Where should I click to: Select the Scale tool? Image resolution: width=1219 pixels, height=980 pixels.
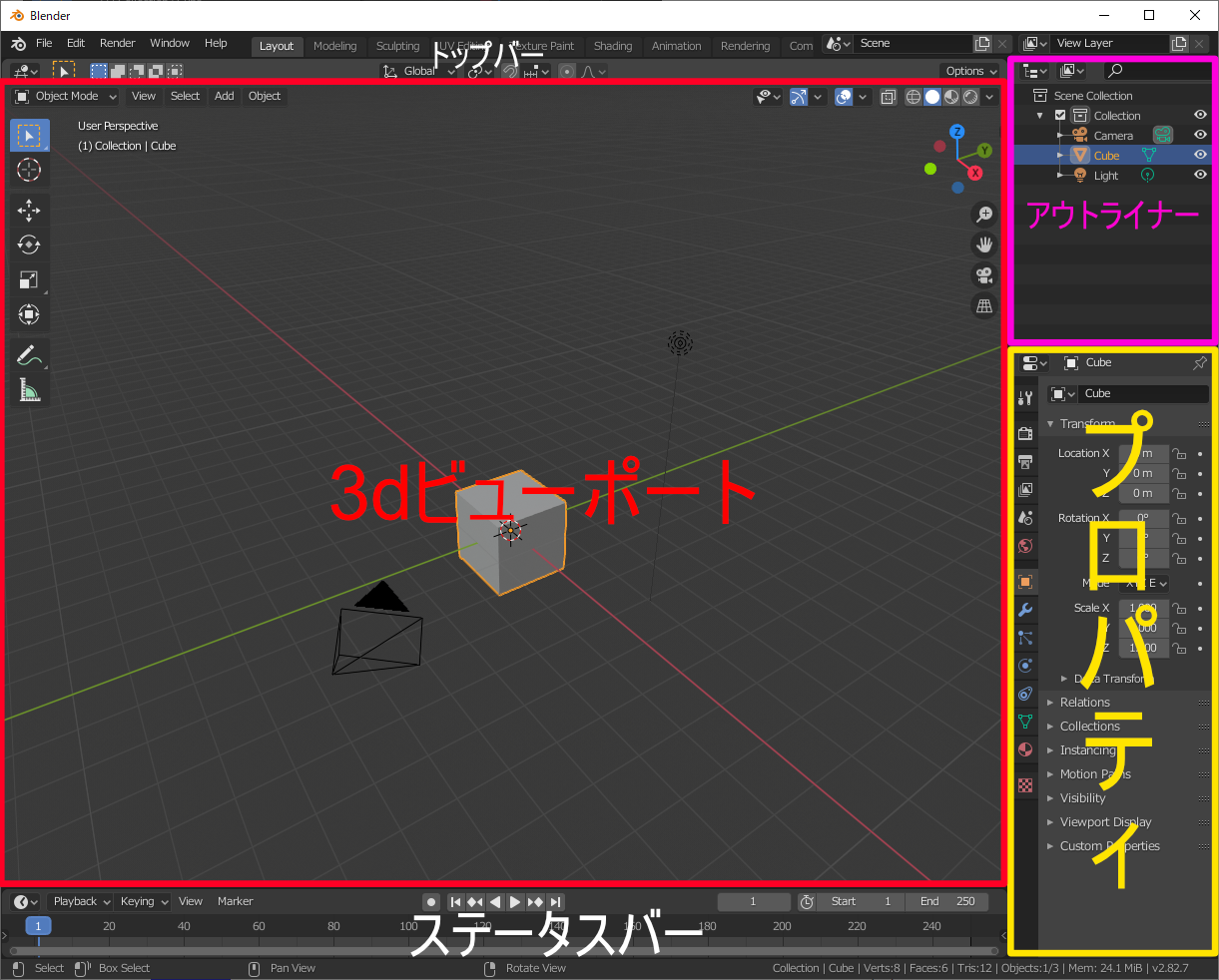[x=29, y=279]
